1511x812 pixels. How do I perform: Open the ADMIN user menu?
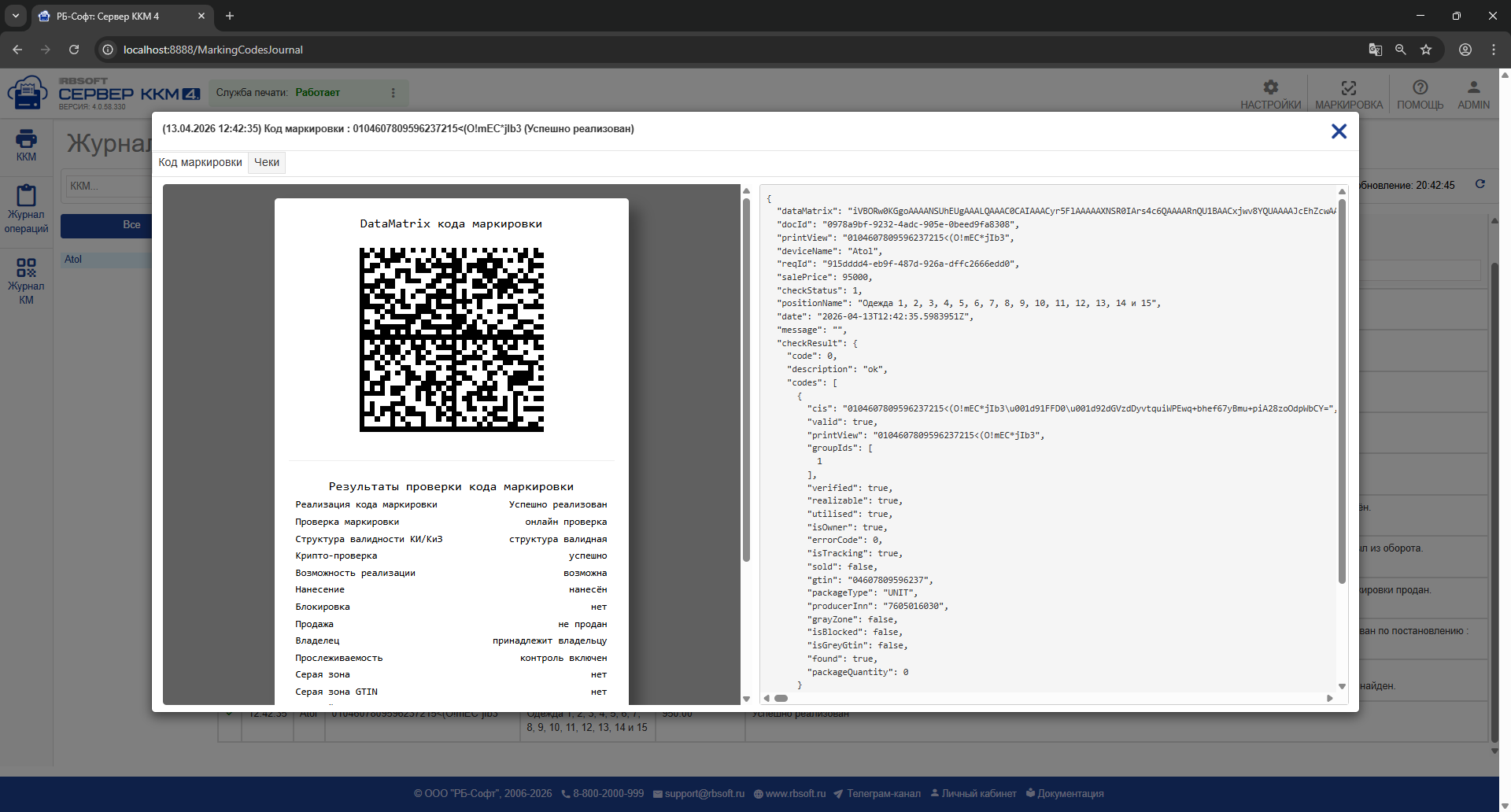(1473, 94)
